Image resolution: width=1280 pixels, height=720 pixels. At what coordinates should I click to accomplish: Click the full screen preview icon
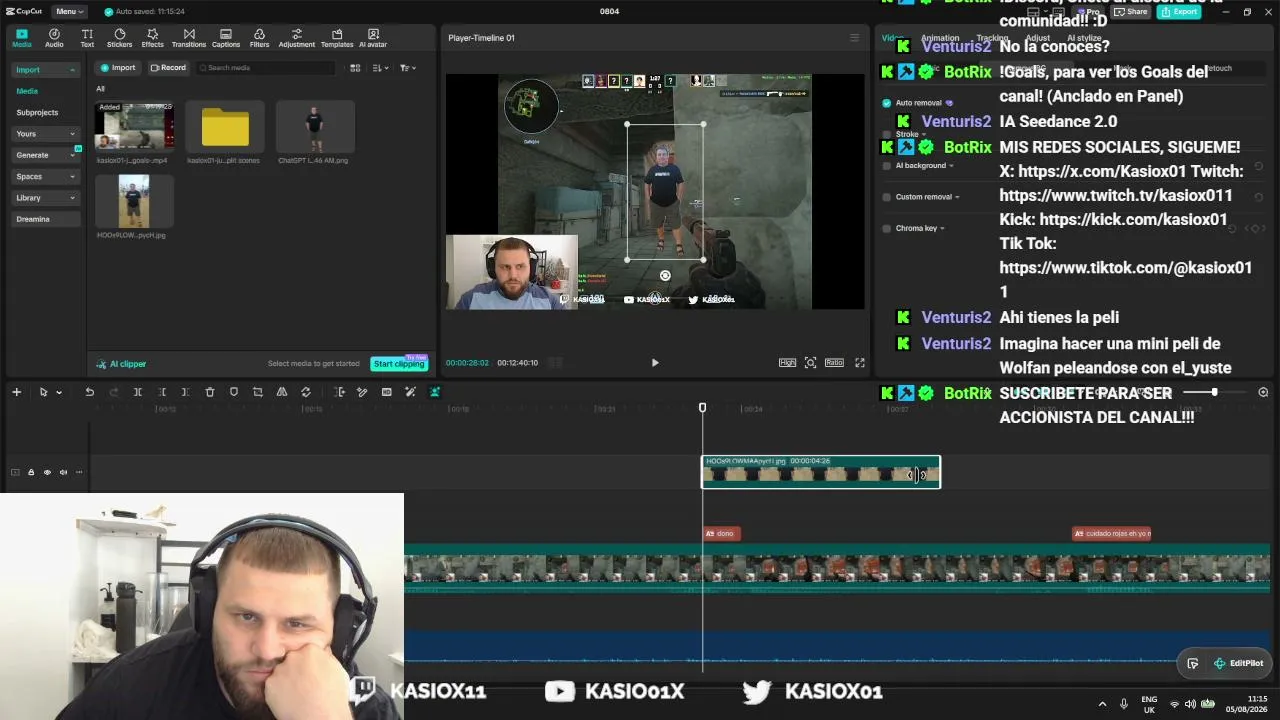(x=860, y=363)
